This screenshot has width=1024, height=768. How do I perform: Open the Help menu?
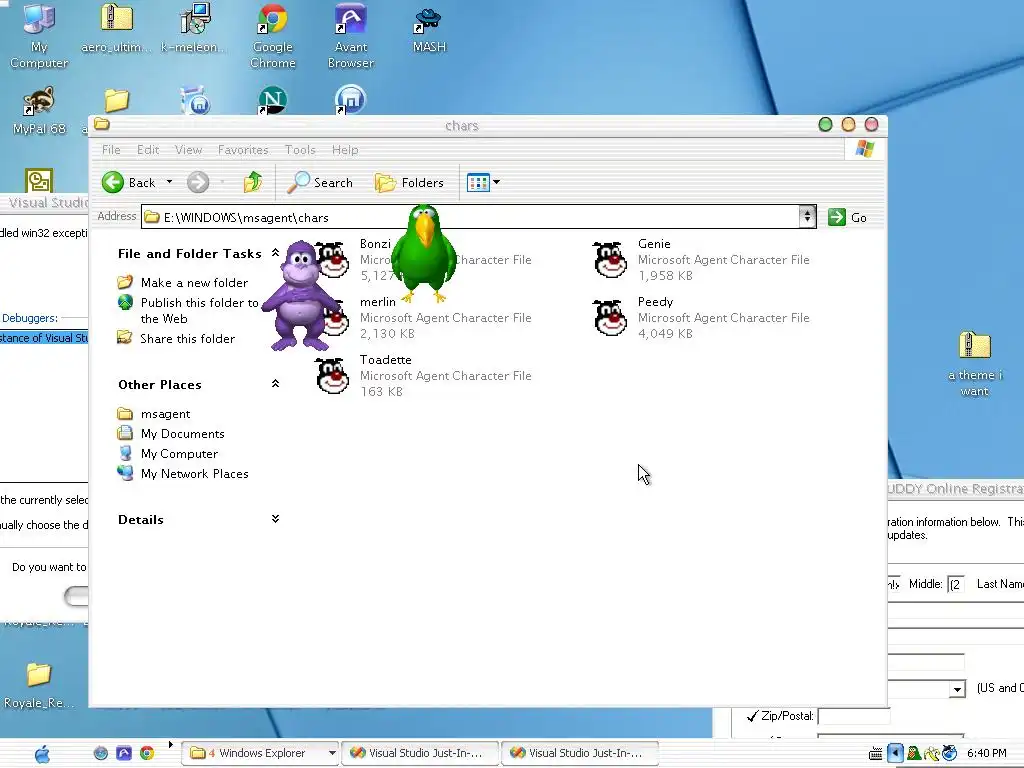point(345,150)
